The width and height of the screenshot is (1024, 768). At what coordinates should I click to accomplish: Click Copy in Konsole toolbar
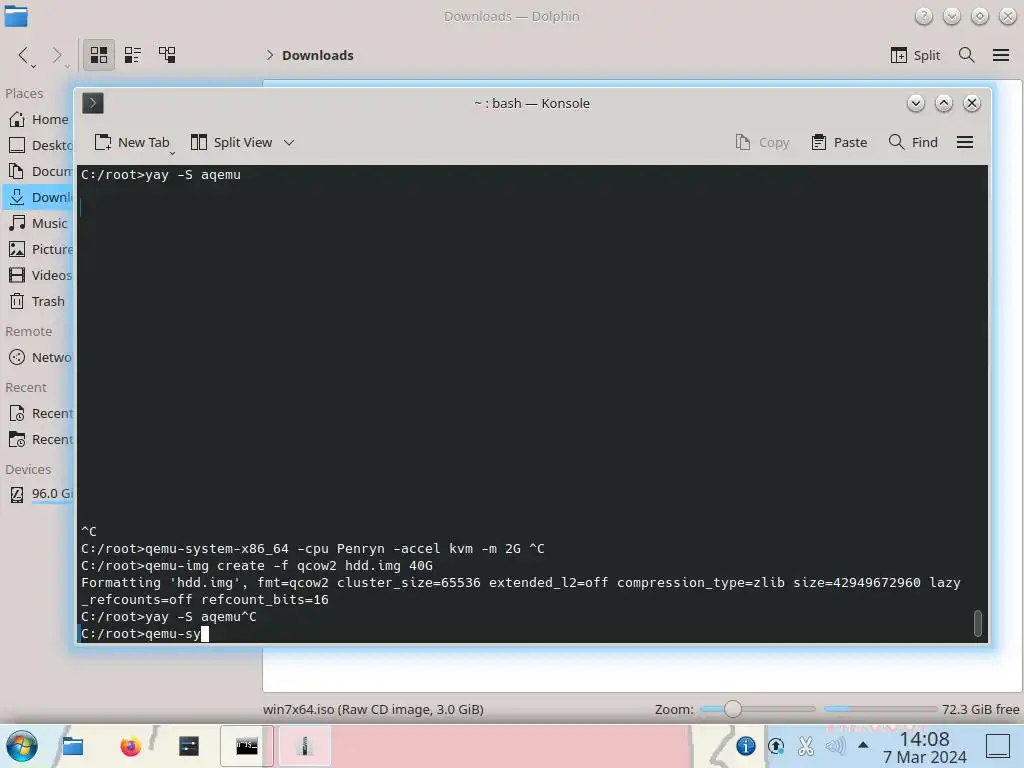click(x=762, y=142)
